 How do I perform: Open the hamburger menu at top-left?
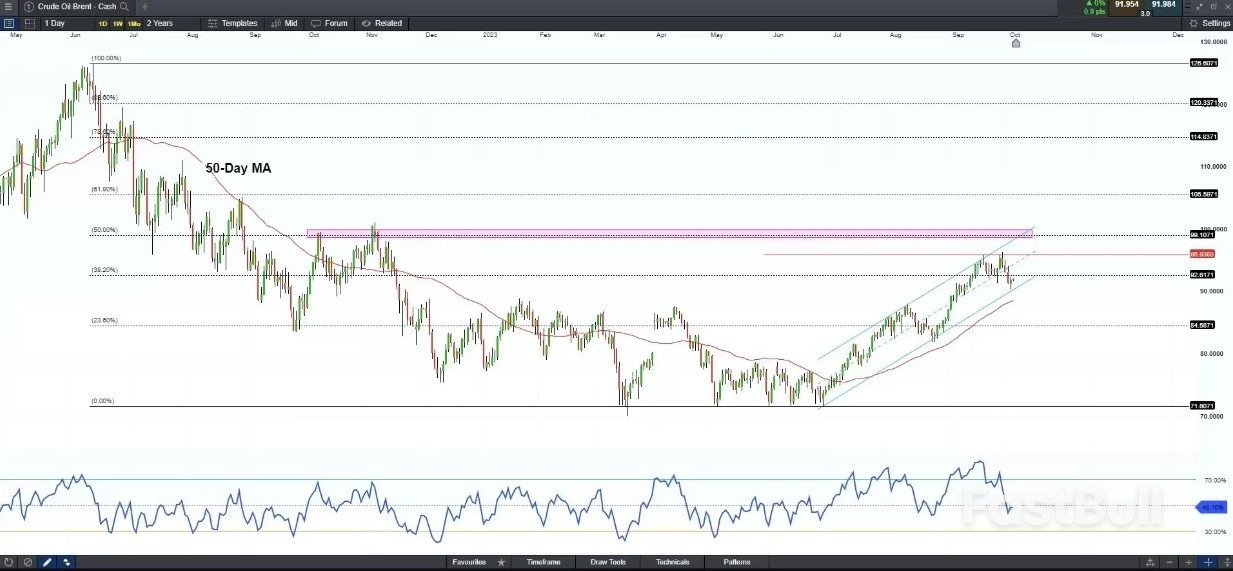8,6
